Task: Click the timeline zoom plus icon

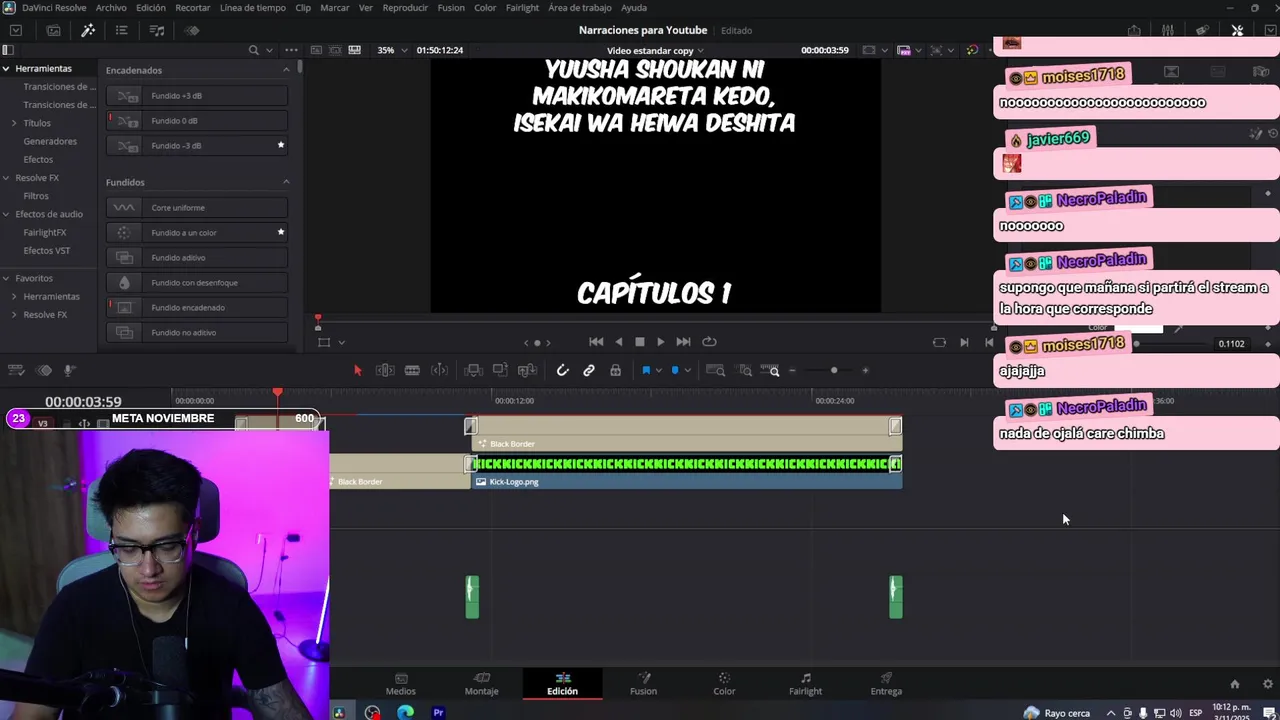Action: pyautogui.click(x=866, y=370)
